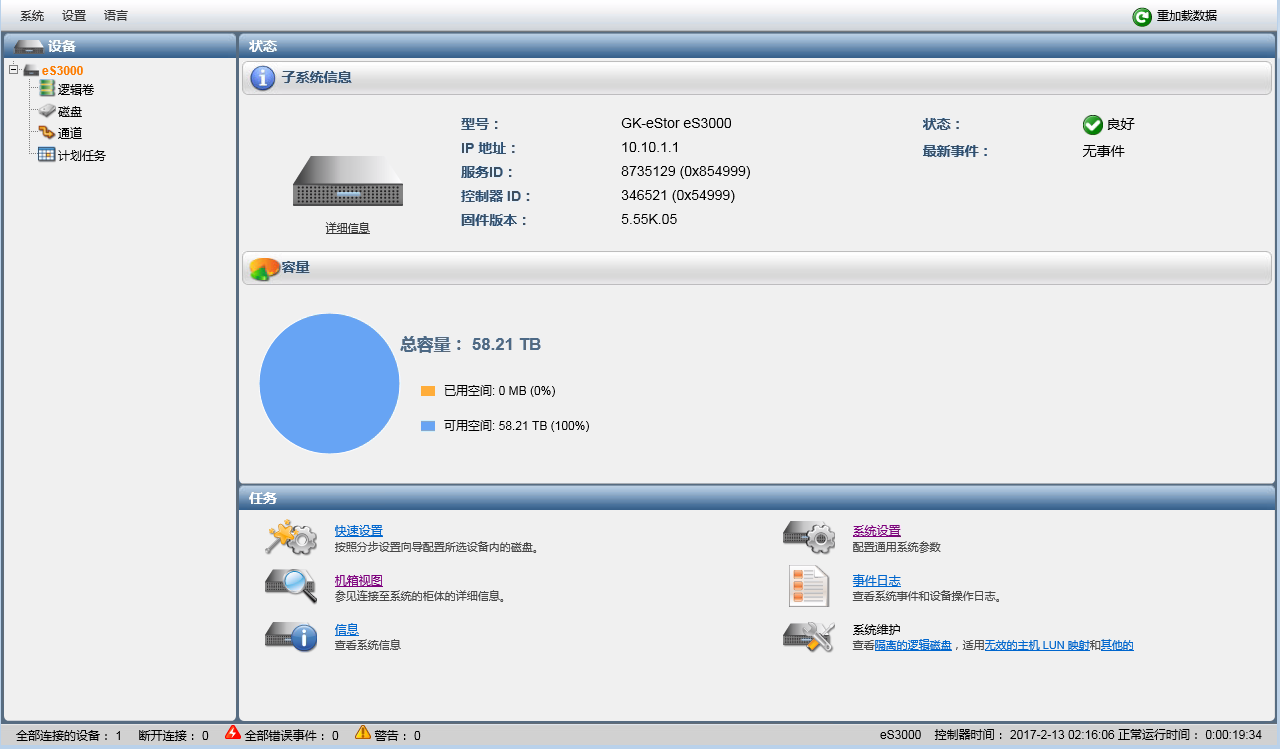Image resolution: width=1280 pixels, height=749 pixels.
Task: Click the 容量 section header bar
Action: (x=756, y=268)
